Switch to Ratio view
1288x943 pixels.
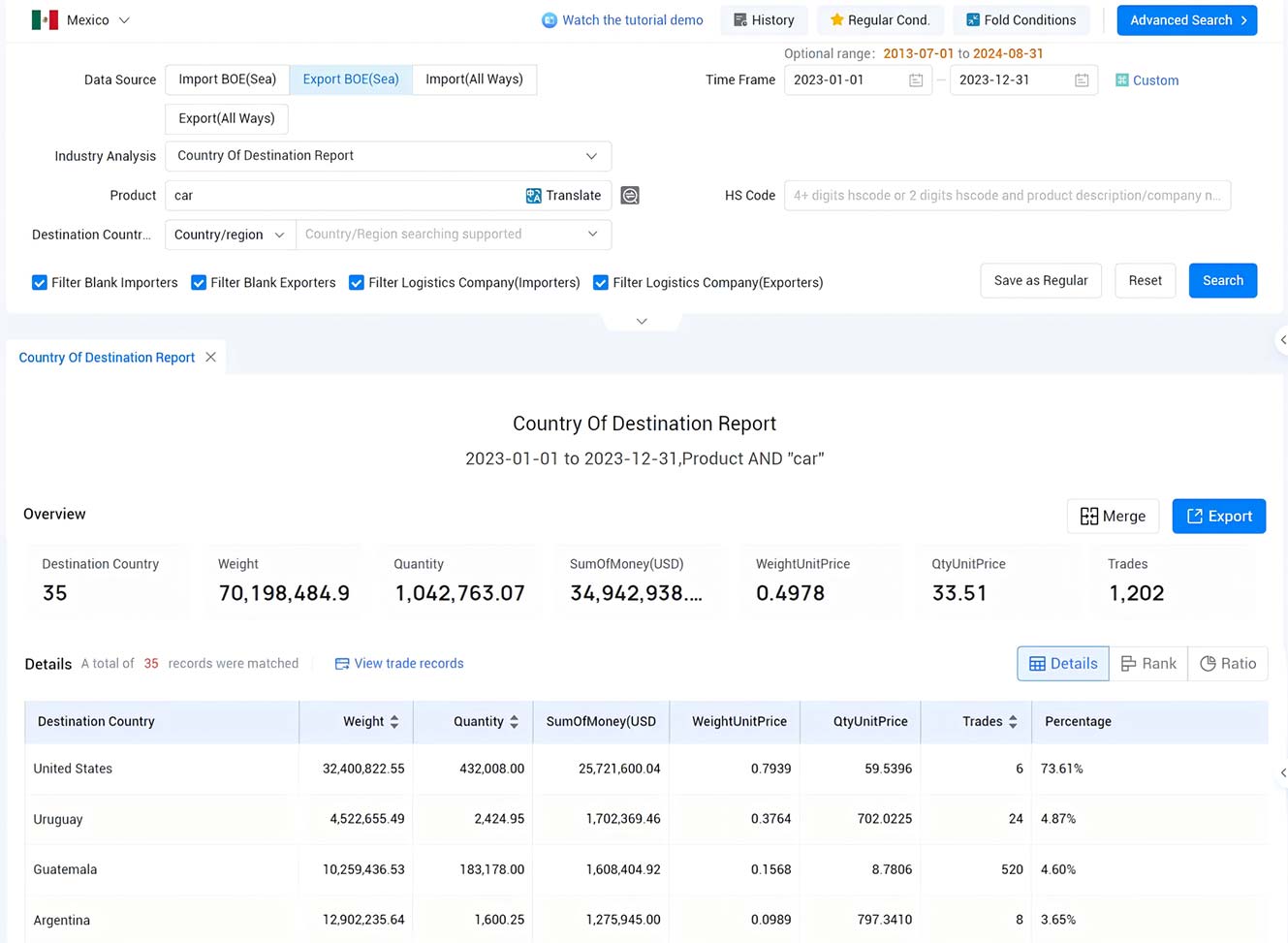pyautogui.click(x=1228, y=664)
